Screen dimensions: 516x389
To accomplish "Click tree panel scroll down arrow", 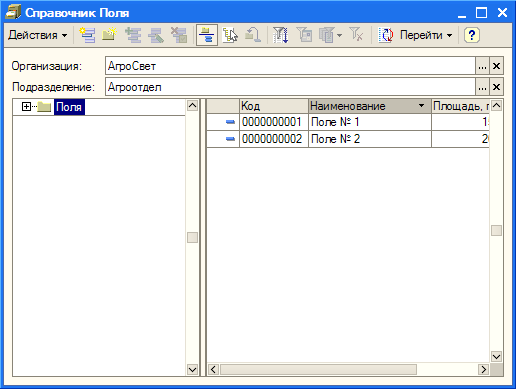I will 192,369.
